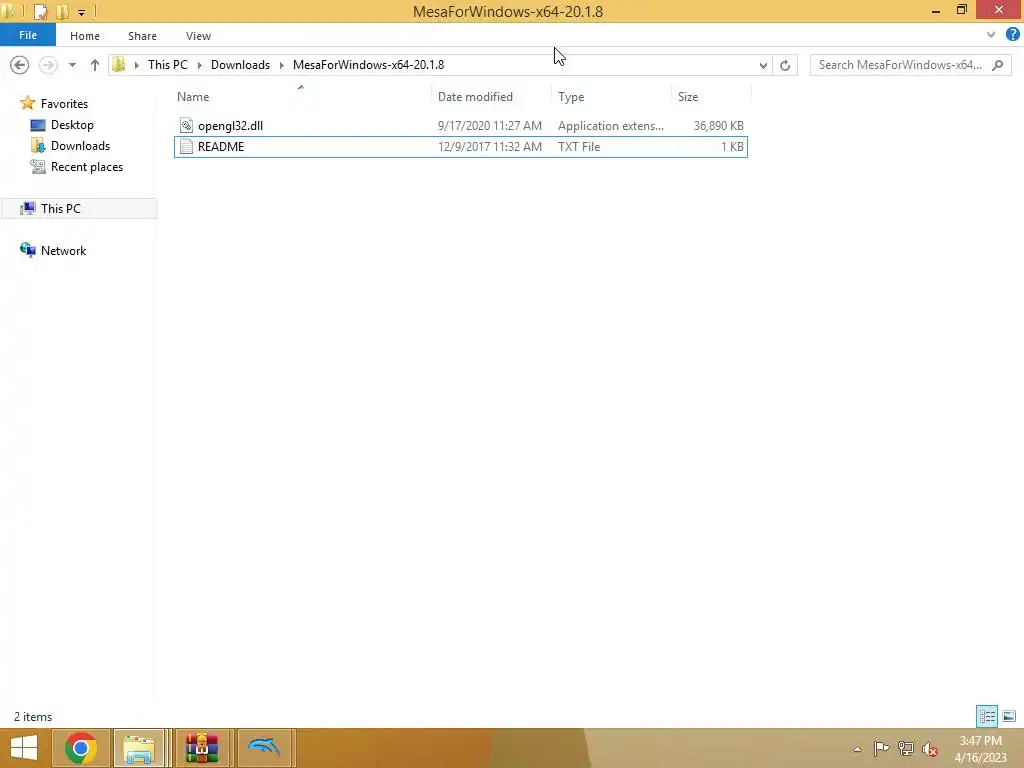Sort by Date modified column header
This screenshot has width=1024, height=768.
[475, 97]
